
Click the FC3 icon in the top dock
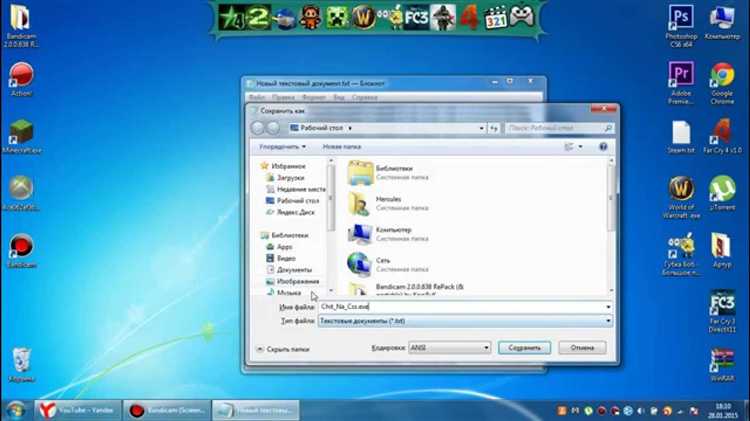[416, 18]
